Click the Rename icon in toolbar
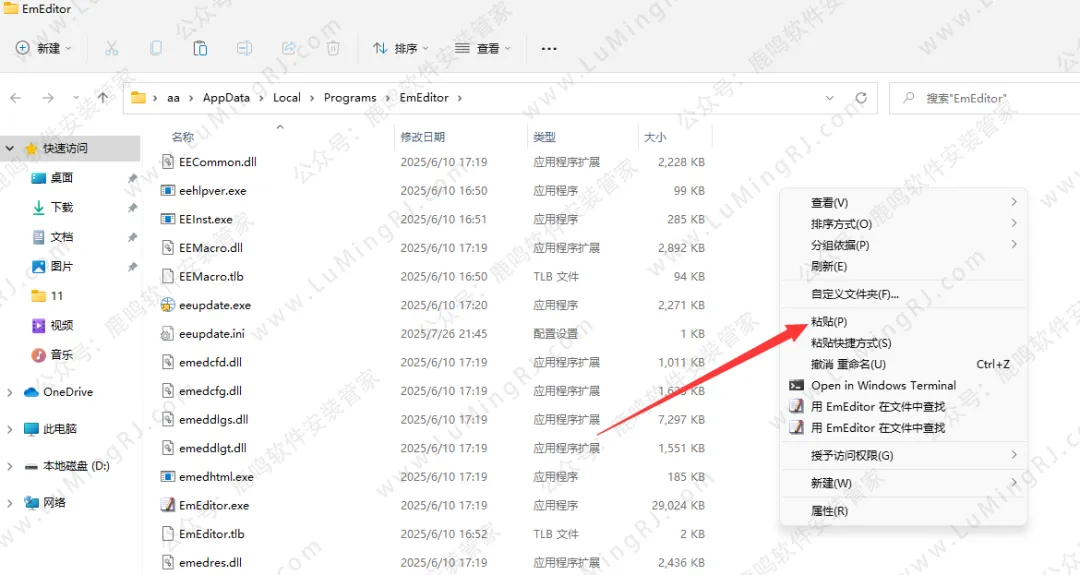1080x575 pixels. [x=244, y=48]
